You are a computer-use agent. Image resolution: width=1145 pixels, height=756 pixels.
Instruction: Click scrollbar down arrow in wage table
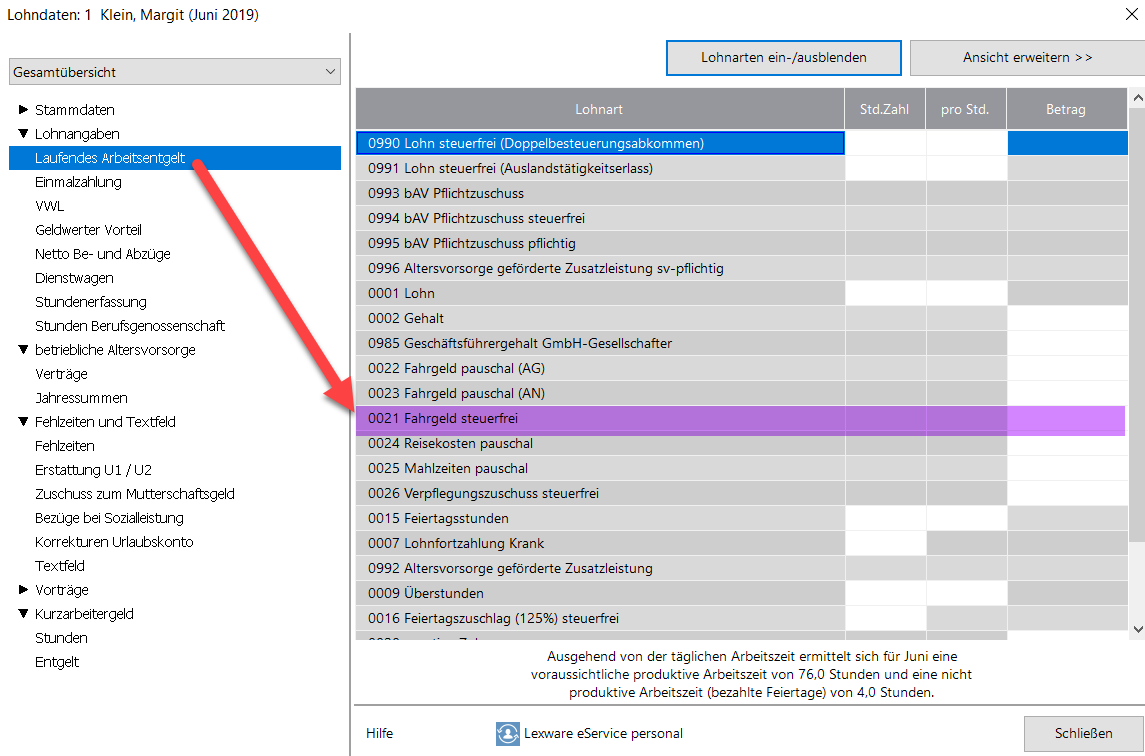pyautogui.click(x=1136, y=628)
